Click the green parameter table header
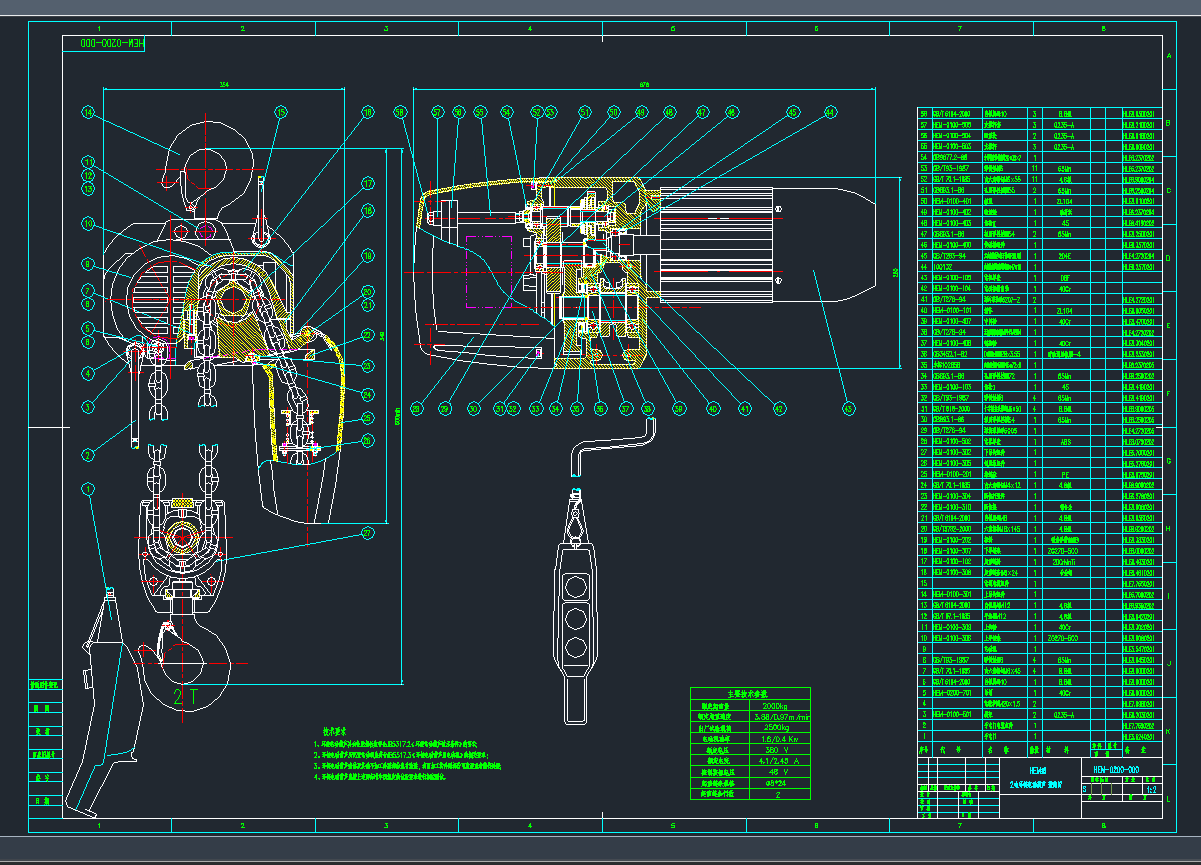 [746, 692]
